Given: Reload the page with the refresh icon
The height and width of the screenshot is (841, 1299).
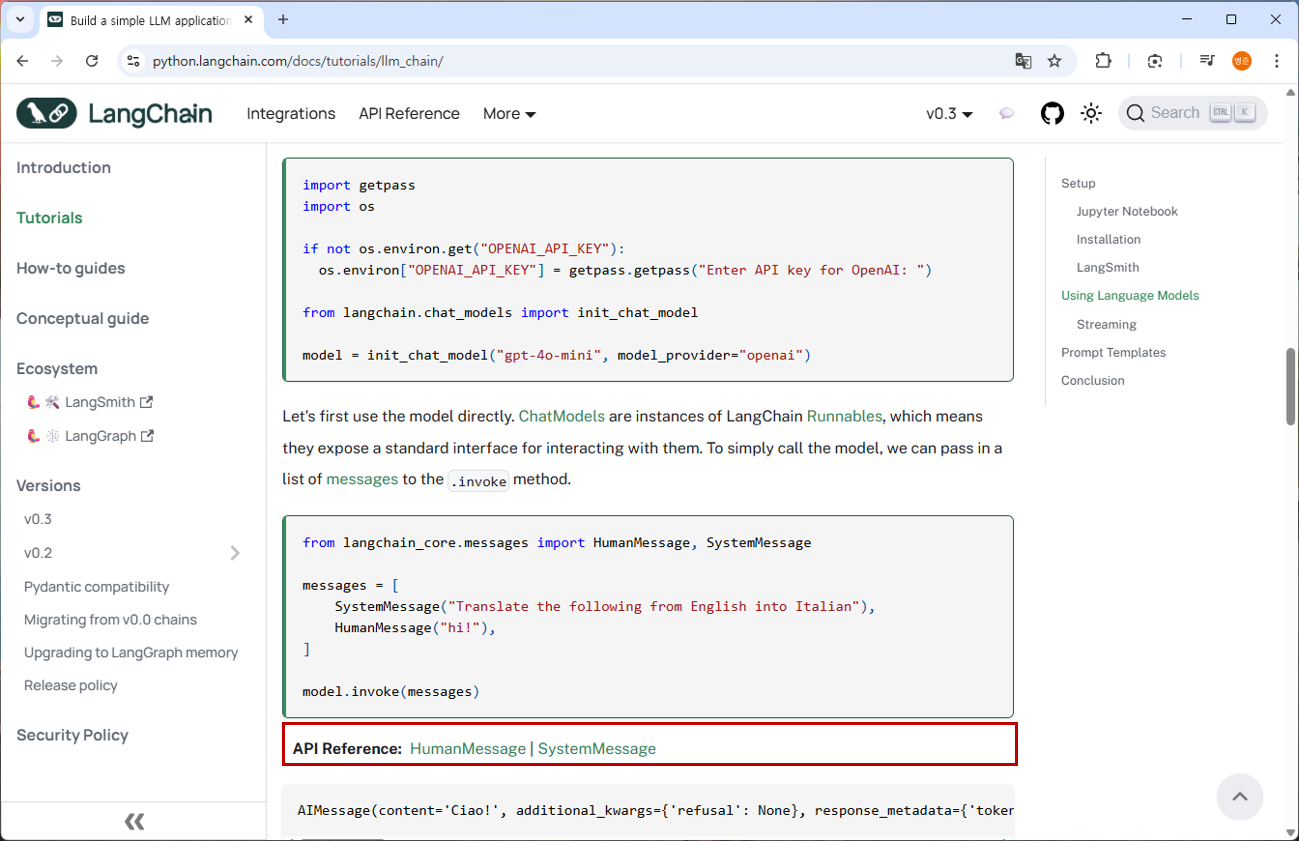Looking at the screenshot, I should [x=92, y=61].
